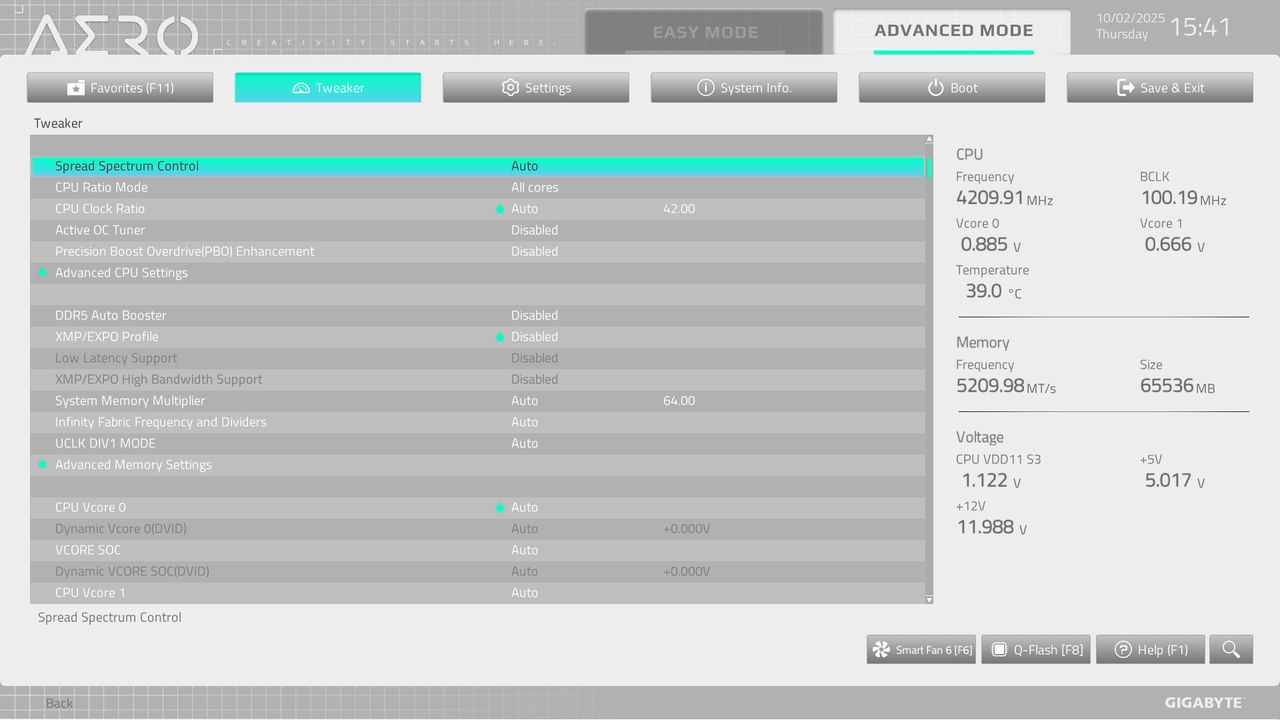The width and height of the screenshot is (1280, 720).
Task: Click the Back button
Action: [58, 703]
